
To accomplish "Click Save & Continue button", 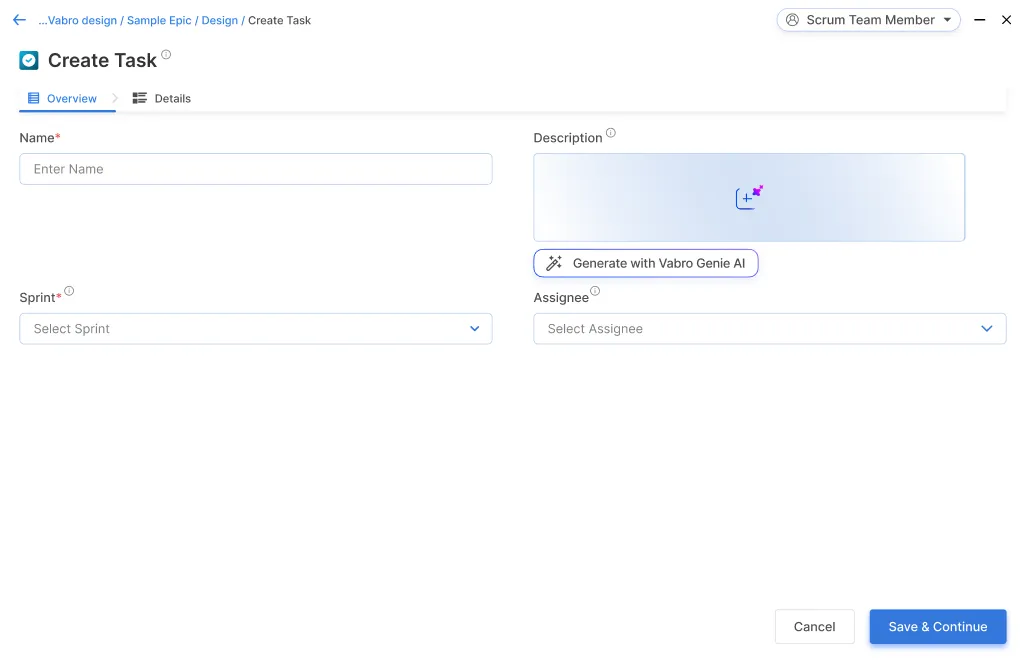I will pos(937,627).
